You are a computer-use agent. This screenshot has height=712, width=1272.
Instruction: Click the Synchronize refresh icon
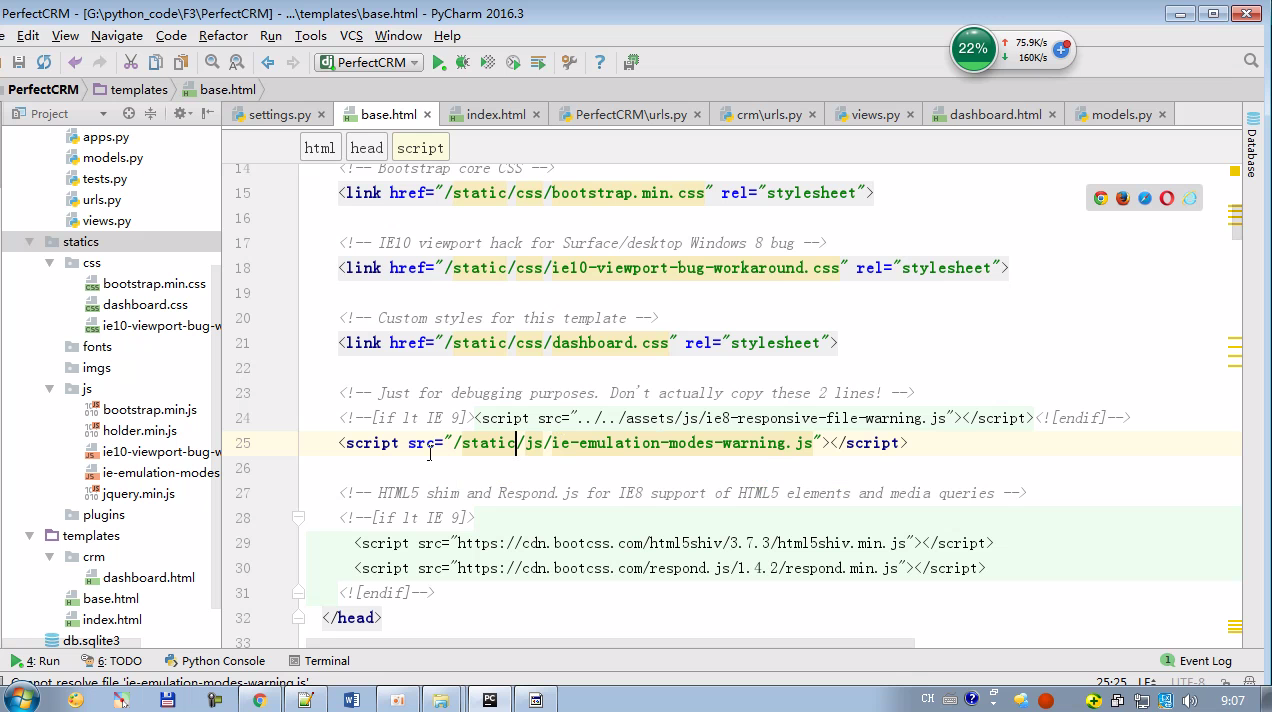(x=43, y=62)
